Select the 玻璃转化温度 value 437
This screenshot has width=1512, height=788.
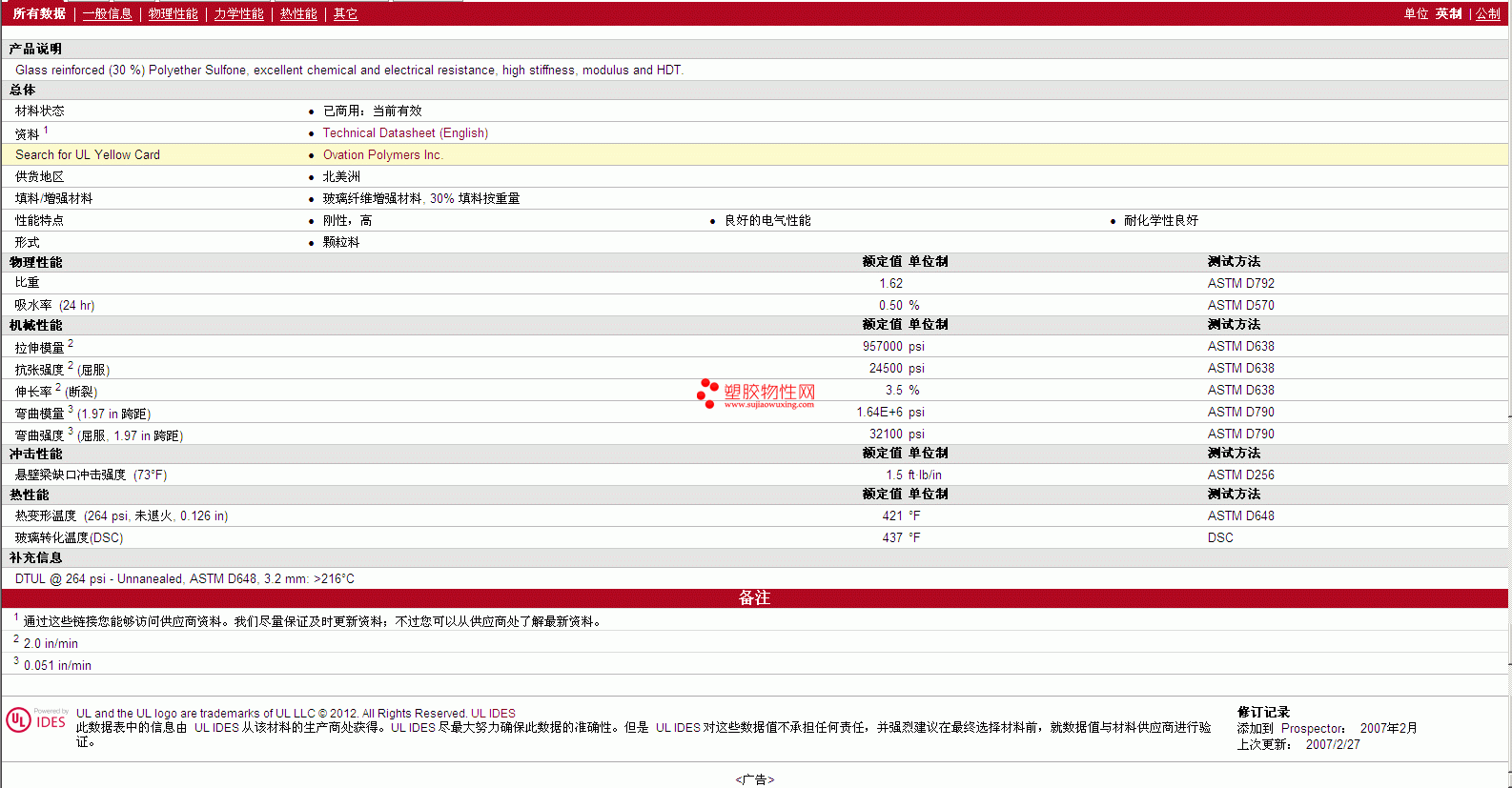(x=892, y=538)
